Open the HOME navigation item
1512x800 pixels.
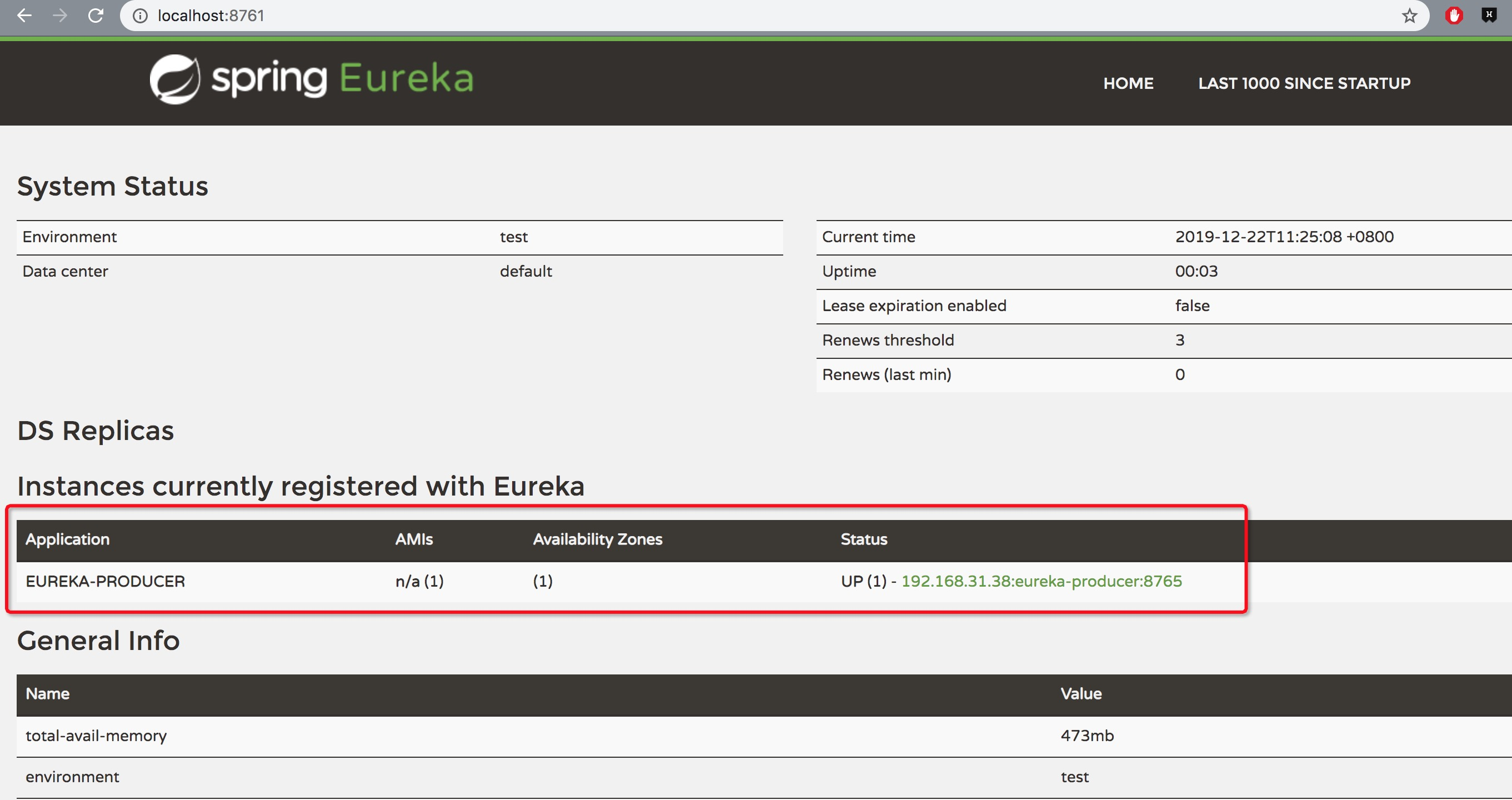(1128, 83)
